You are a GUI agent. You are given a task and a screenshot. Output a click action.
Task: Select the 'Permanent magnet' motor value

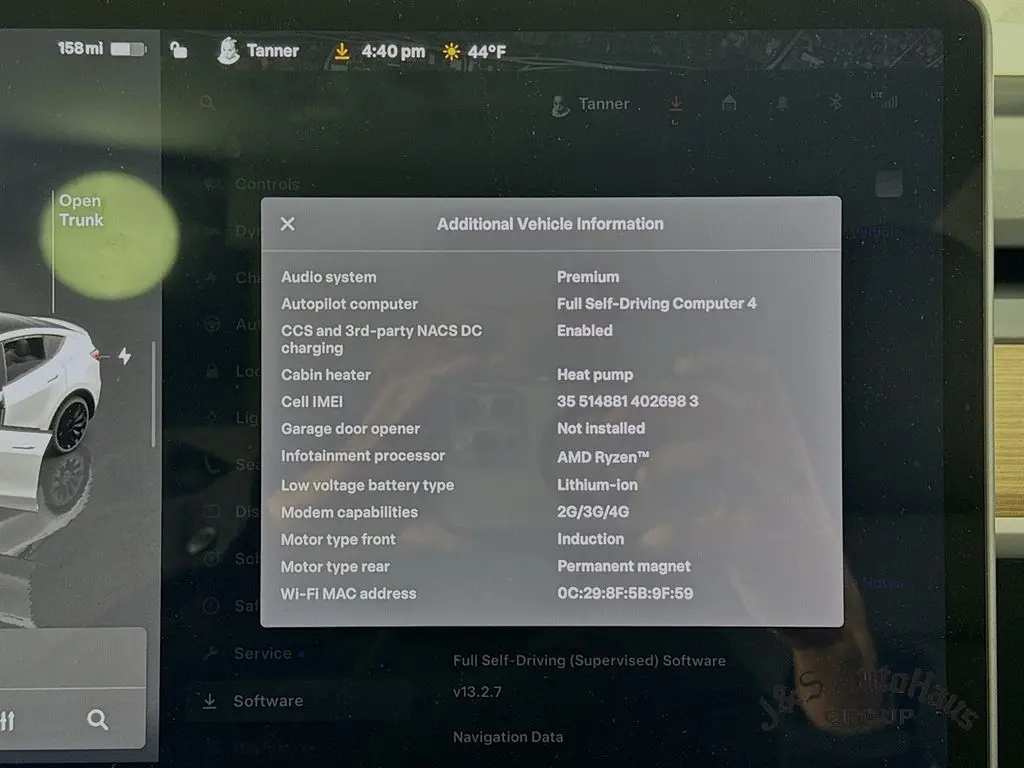pos(624,566)
